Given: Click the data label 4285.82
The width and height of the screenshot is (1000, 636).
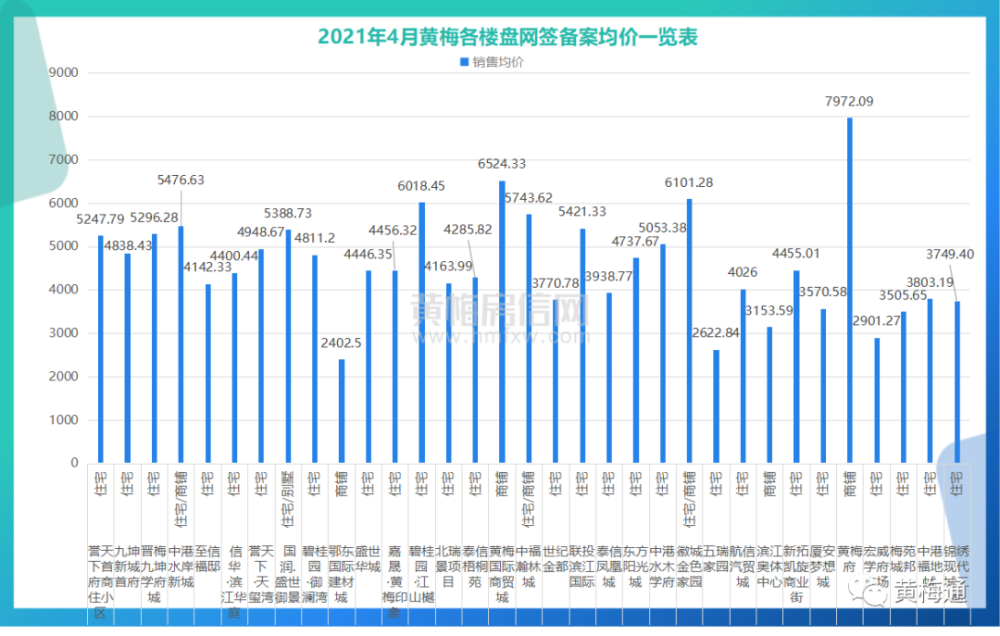Looking at the screenshot, I should click(x=468, y=230).
